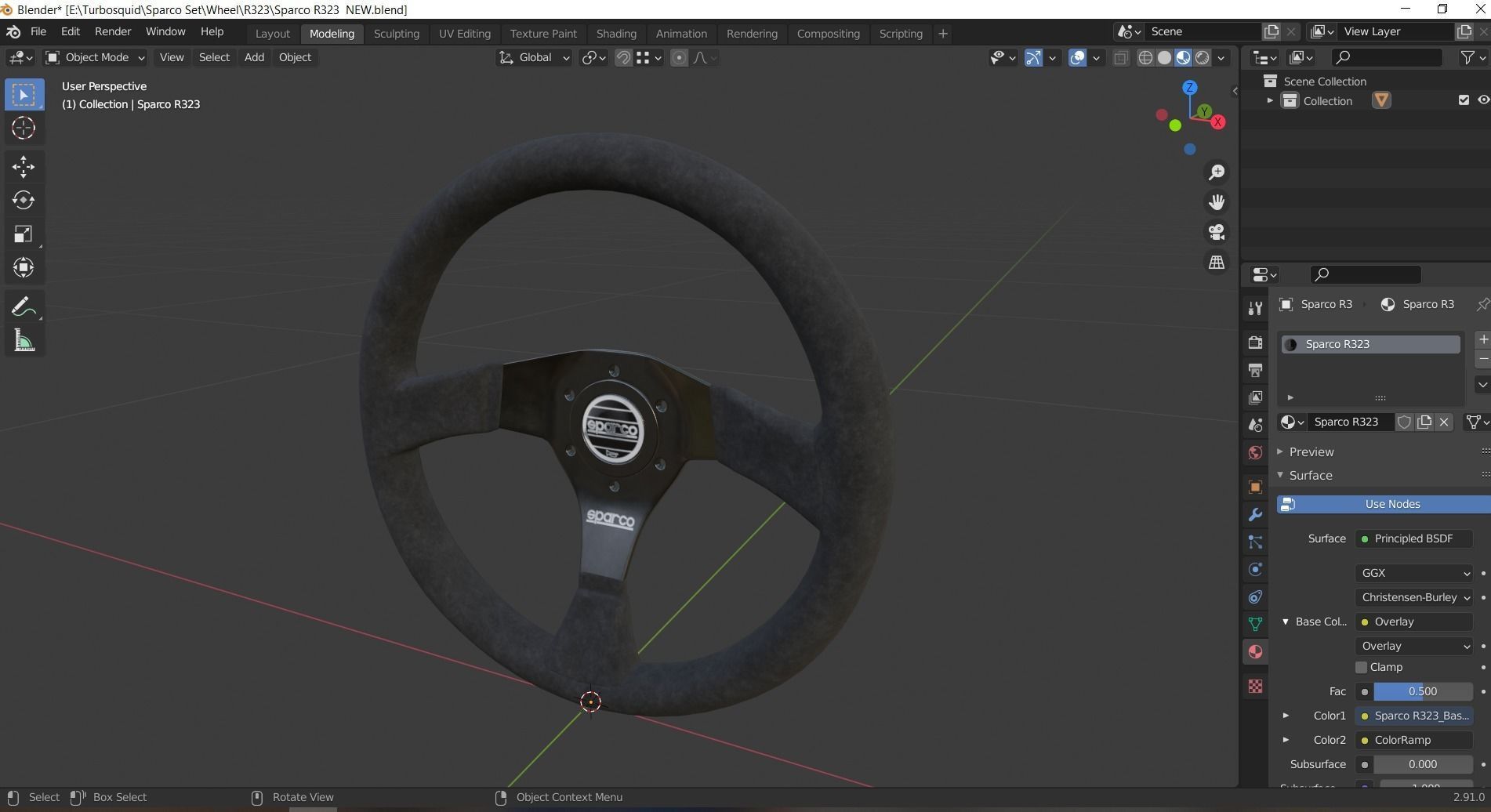Enable the Clamp checkbox

pos(1361,667)
